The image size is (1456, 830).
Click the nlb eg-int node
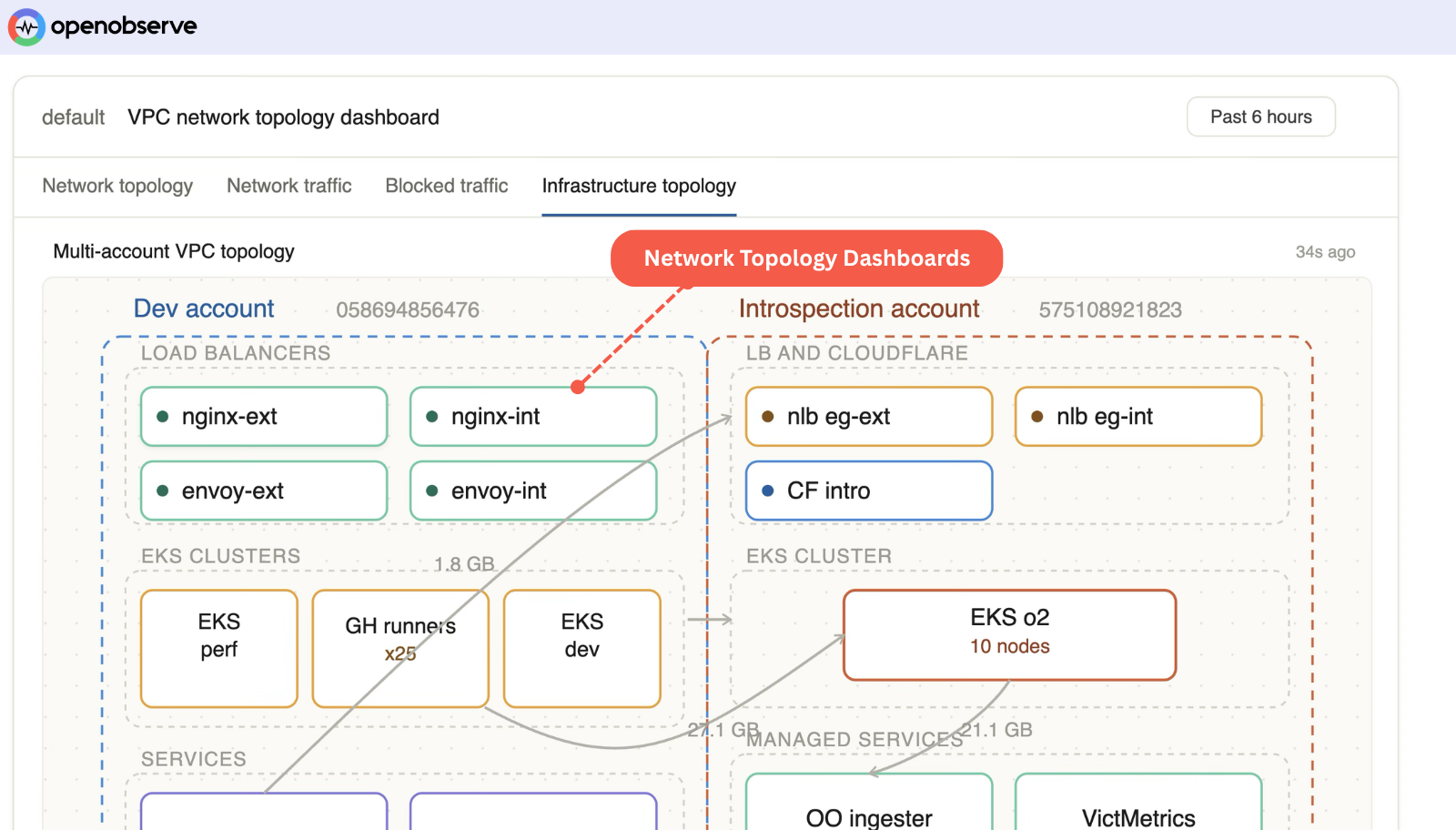tap(1138, 417)
